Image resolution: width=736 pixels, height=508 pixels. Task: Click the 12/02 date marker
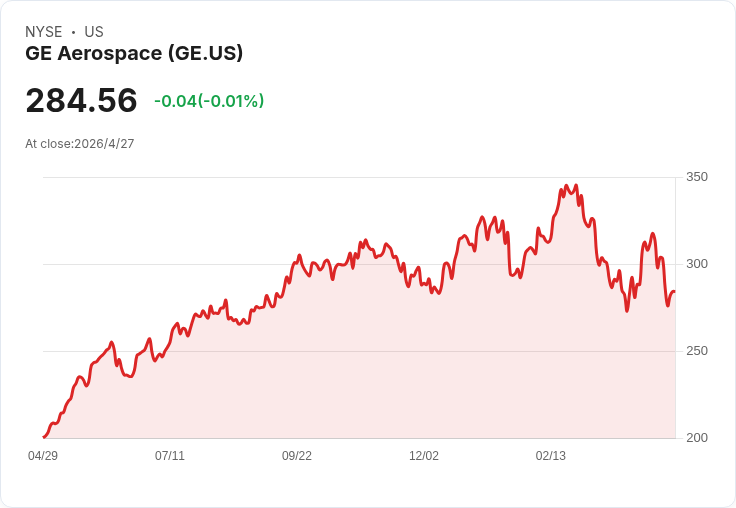424,456
